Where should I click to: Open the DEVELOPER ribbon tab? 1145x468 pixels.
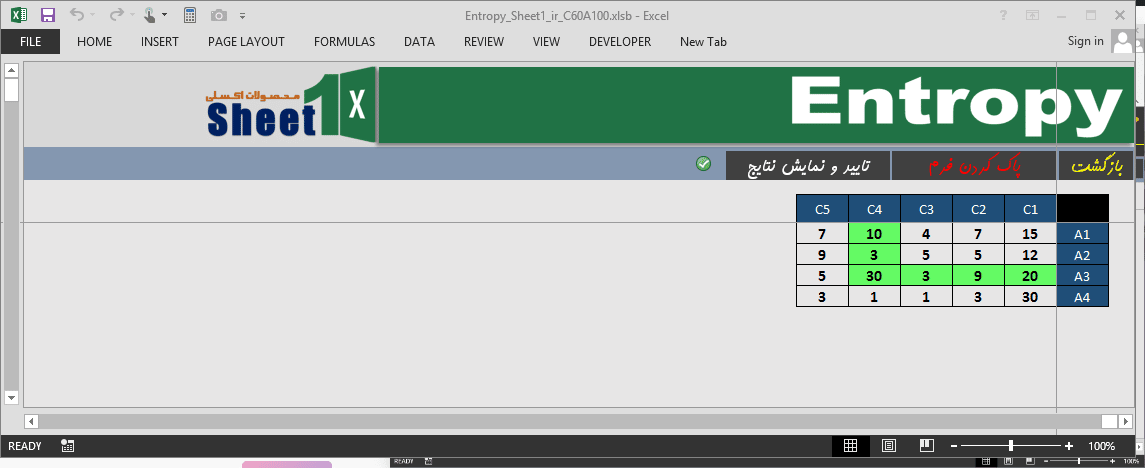pyautogui.click(x=619, y=42)
